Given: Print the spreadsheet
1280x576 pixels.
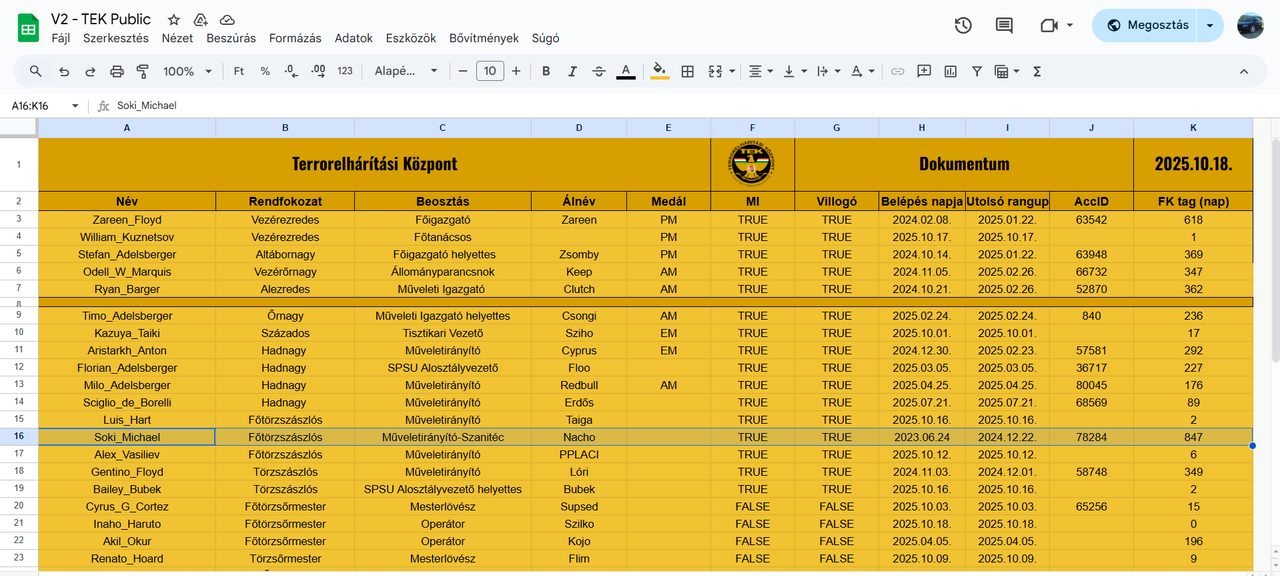Looking at the screenshot, I should tap(116, 71).
